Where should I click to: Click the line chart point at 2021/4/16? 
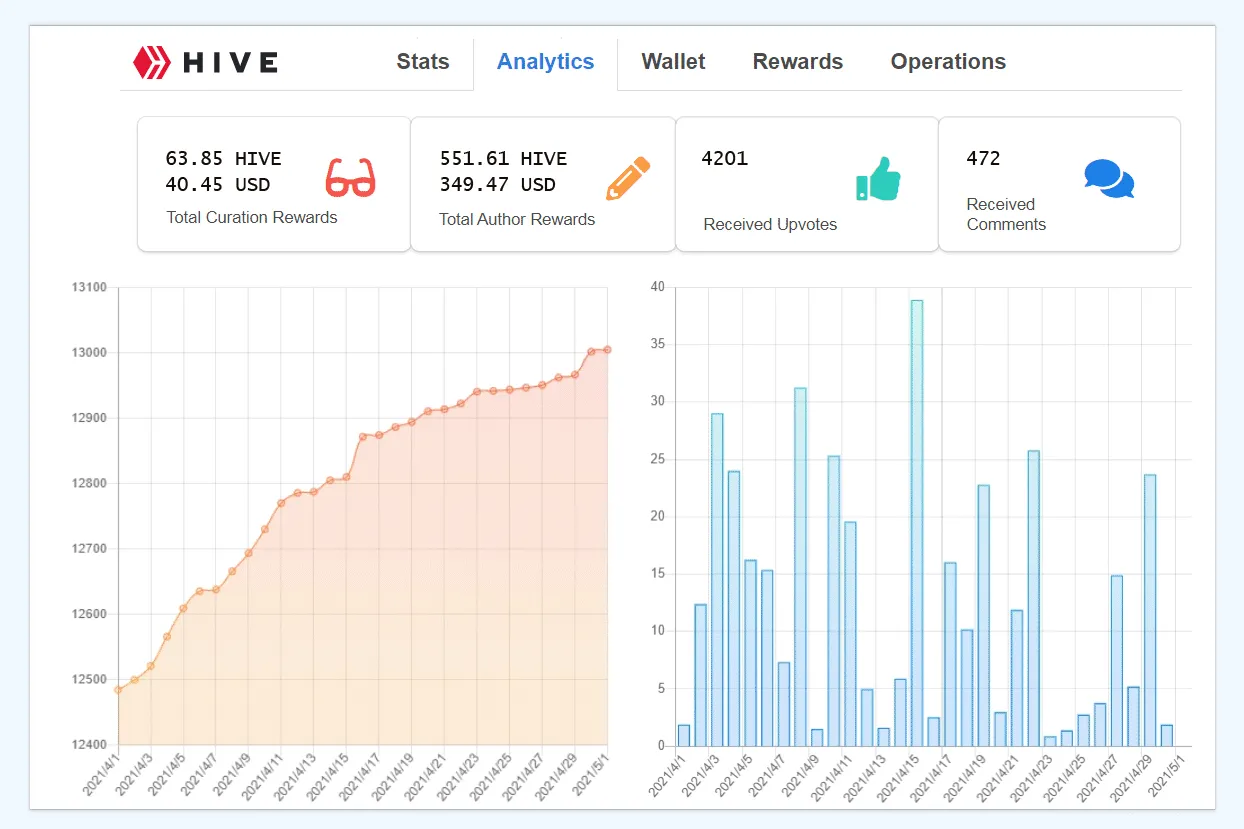(363, 436)
